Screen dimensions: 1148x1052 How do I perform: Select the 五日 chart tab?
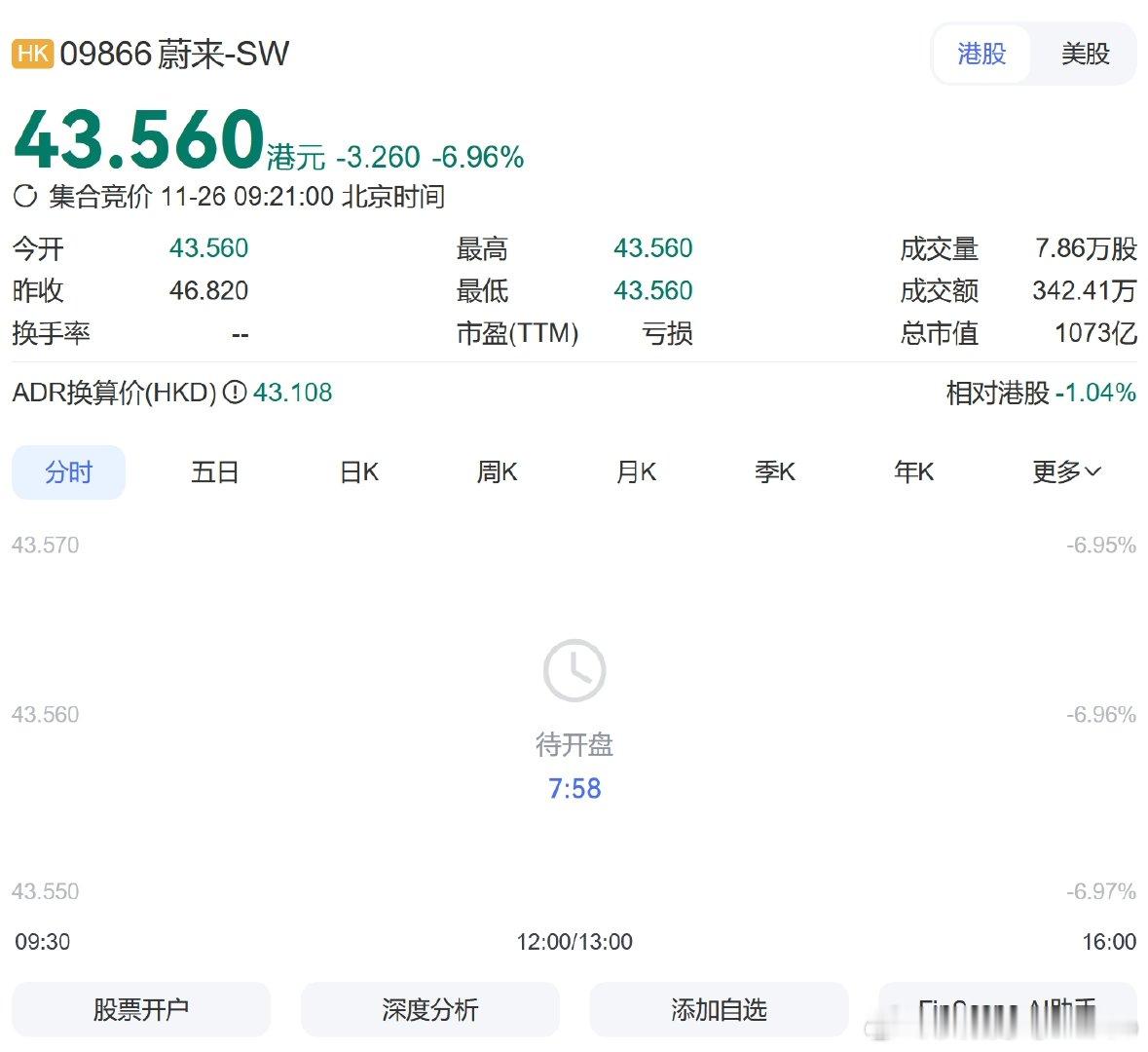(x=214, y=472)
